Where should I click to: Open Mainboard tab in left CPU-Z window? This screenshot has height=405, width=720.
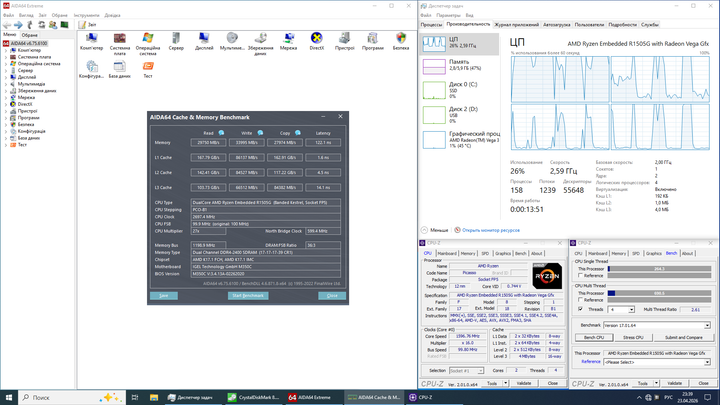coord(447,253)
